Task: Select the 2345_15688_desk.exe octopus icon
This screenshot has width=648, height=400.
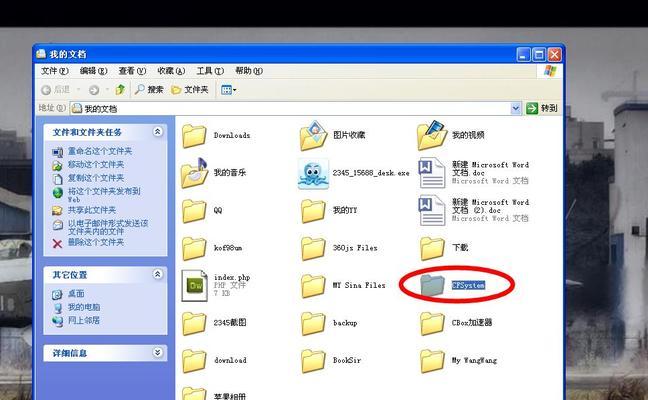Action: pos(313,174)
